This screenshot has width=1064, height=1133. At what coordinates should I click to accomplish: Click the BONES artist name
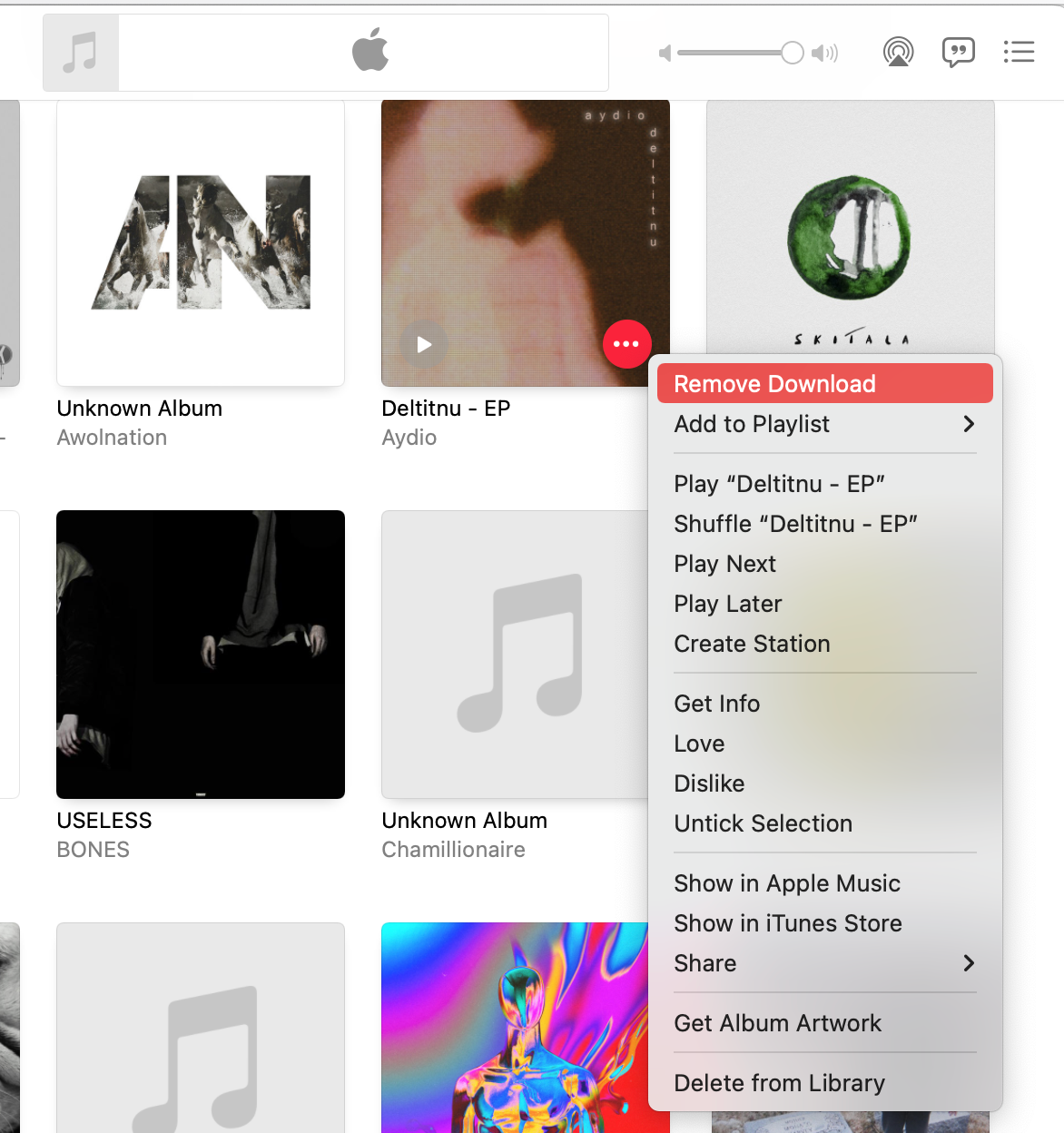93,850
